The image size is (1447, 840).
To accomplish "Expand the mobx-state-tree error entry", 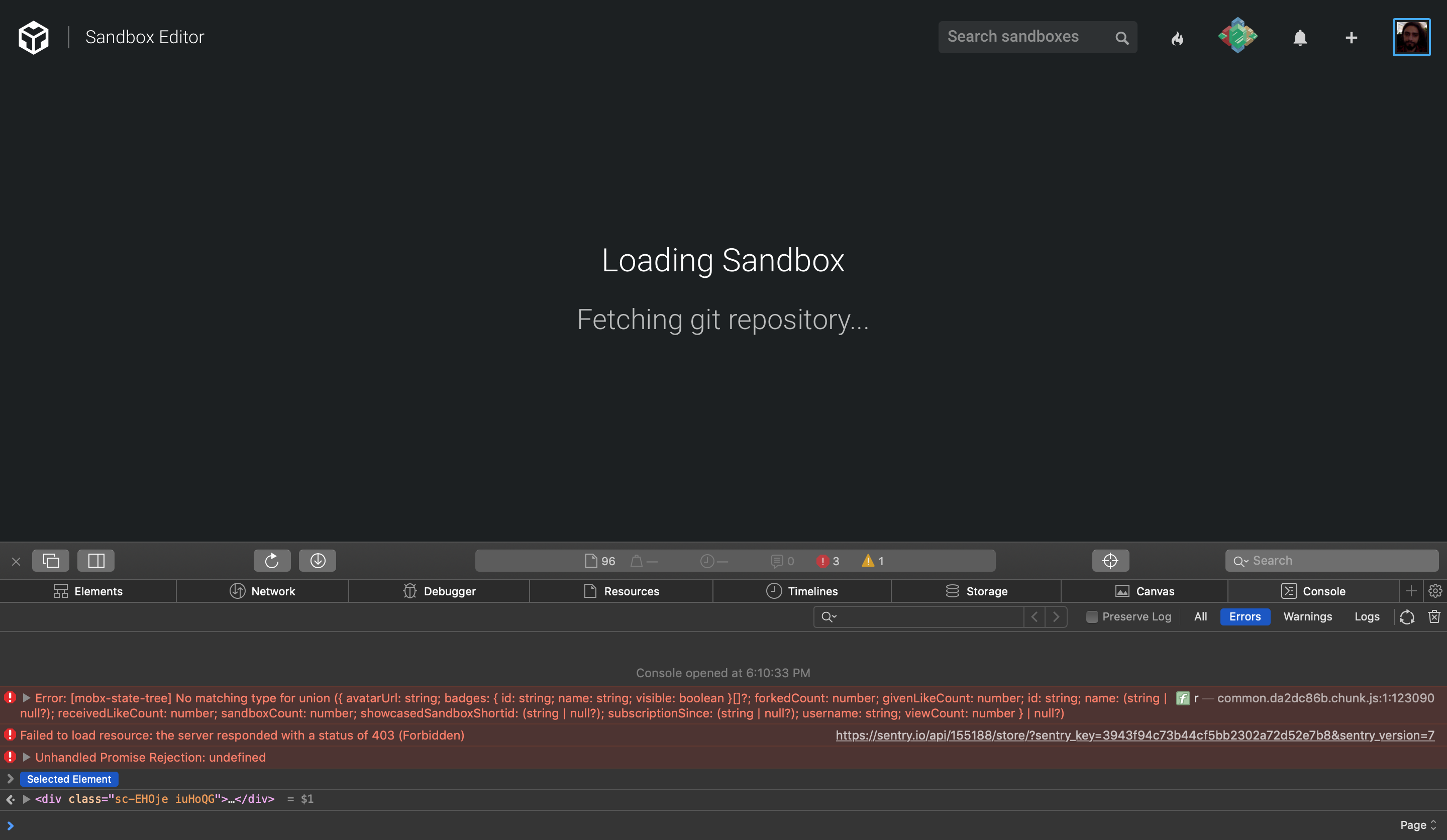I will 26,698.
